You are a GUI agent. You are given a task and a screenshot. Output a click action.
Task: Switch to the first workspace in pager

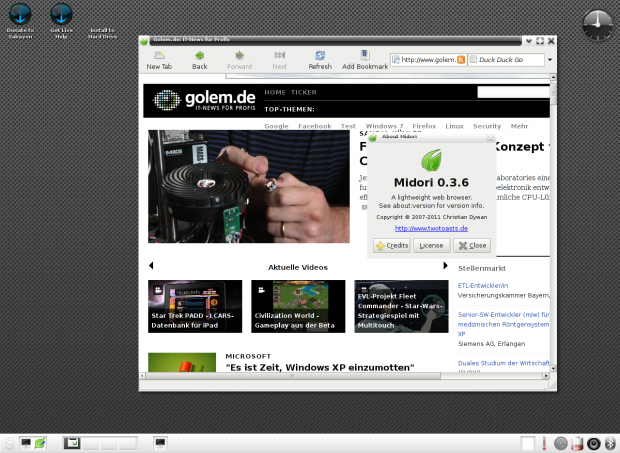click(x=72, y=444)
